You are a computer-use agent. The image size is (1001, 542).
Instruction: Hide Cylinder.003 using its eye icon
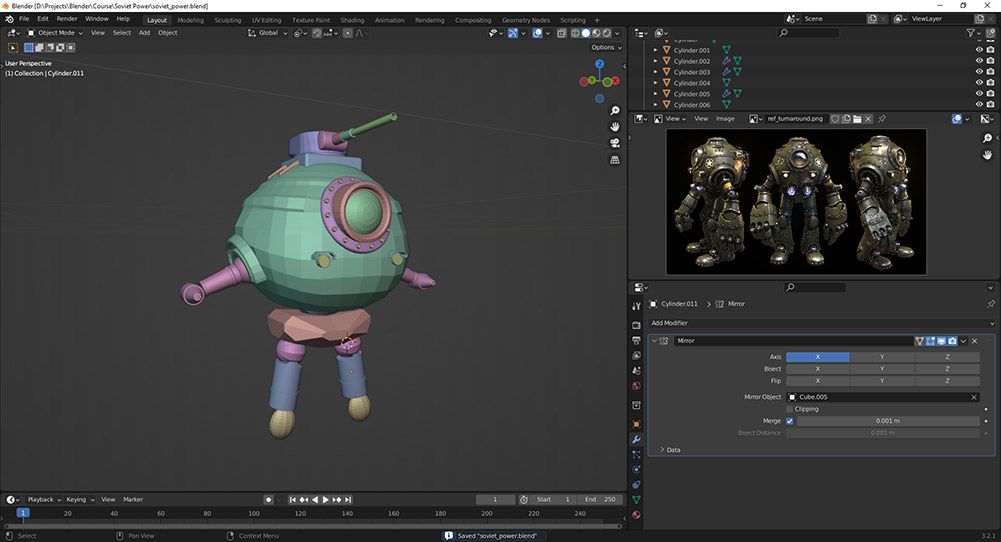(979, 72)
